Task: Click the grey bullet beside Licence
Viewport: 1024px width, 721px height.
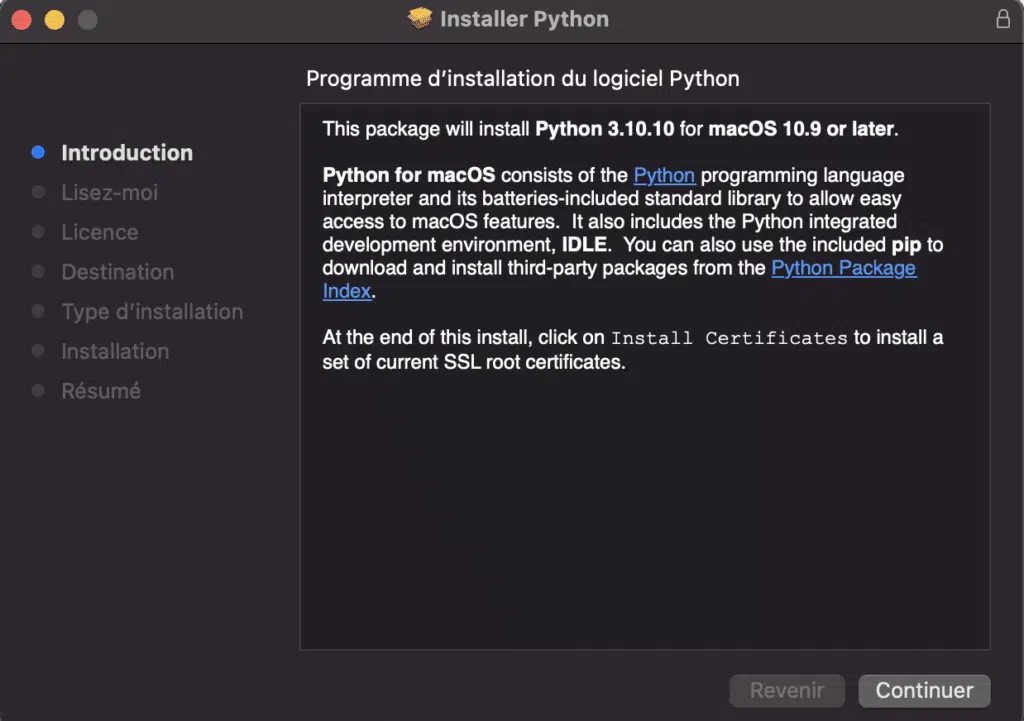Action: [x=39, y=232]
